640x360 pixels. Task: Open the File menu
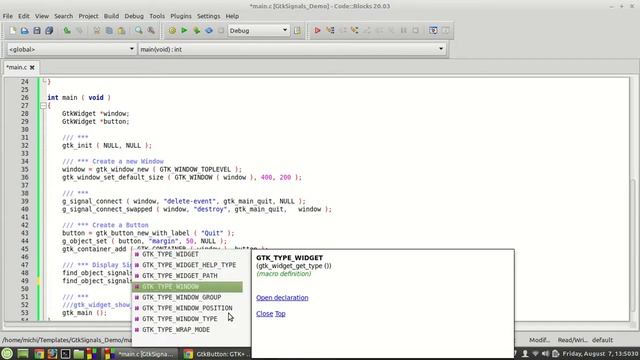(x=8, y=16)
